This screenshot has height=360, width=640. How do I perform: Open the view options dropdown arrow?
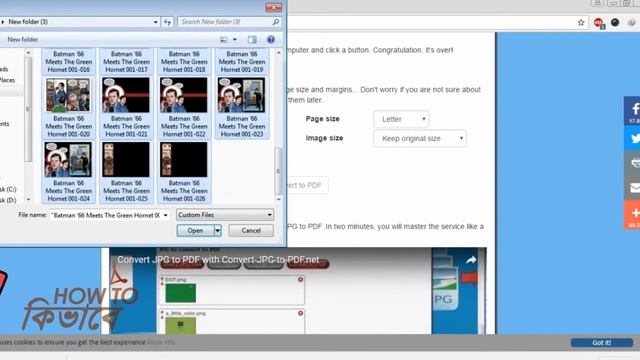pos(235,40)
